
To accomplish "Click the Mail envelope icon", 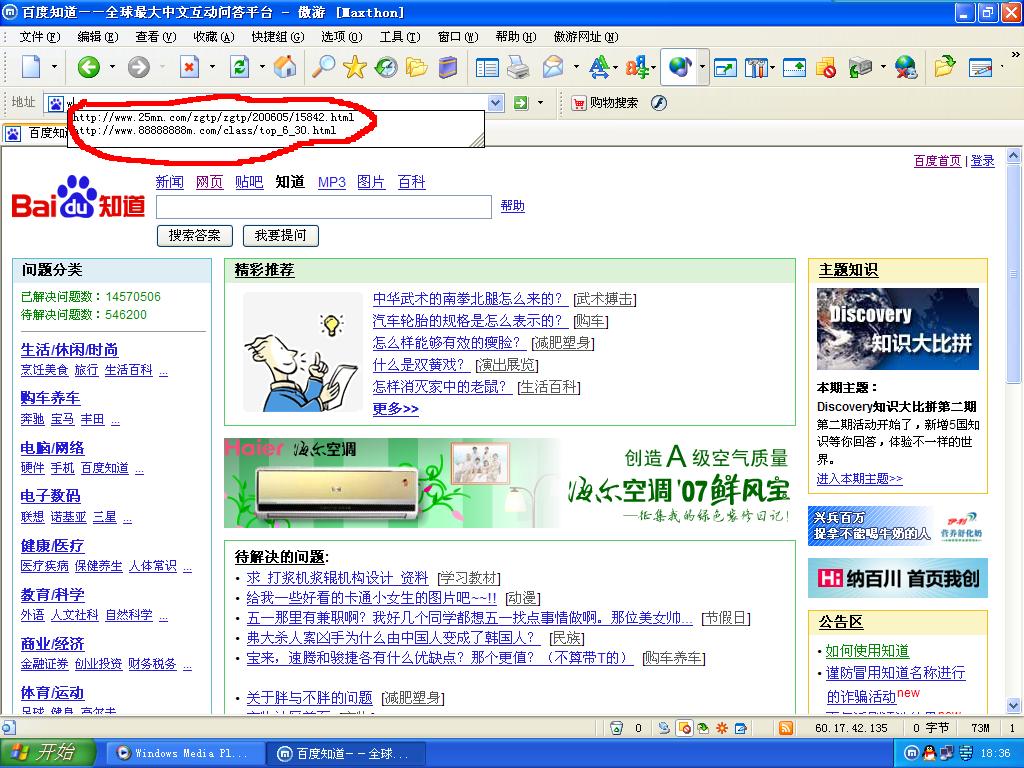I will [x=552, y=67].
